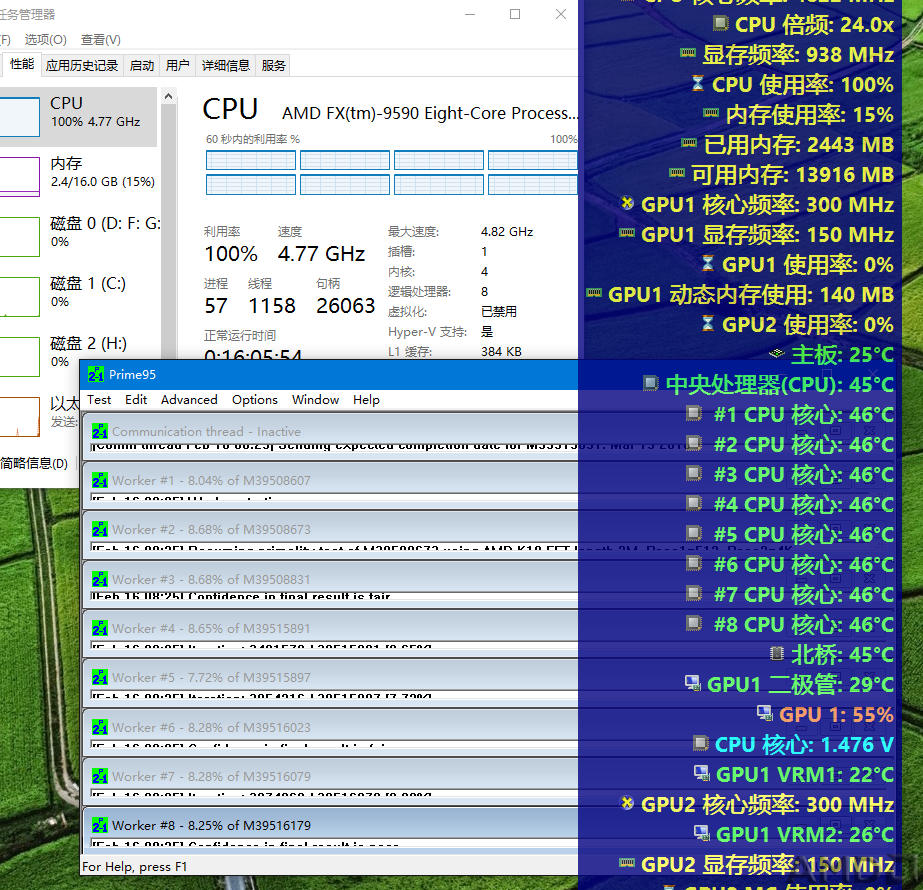Click the monitor icon beside GPU1 二极管

pos(693,683)
